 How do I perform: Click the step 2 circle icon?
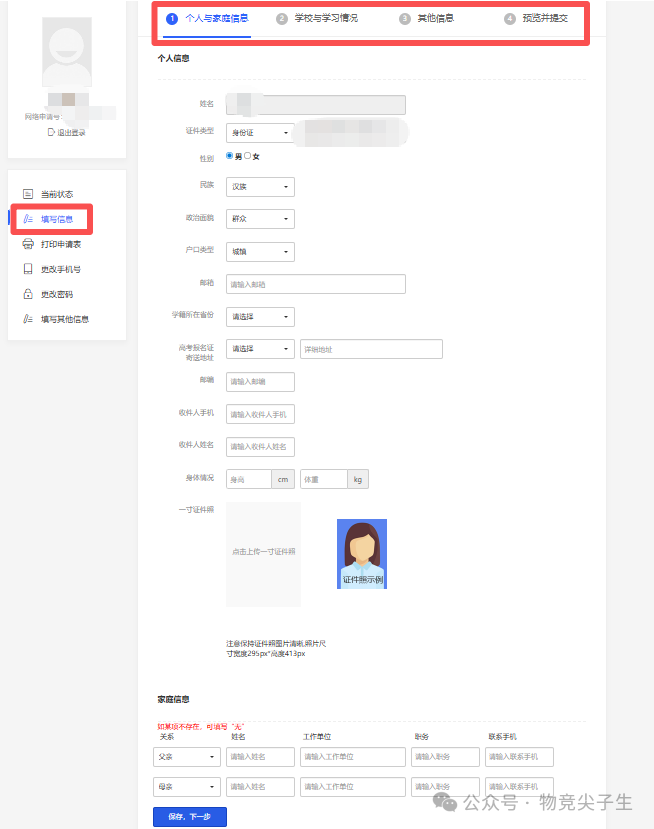coord(282,18)
